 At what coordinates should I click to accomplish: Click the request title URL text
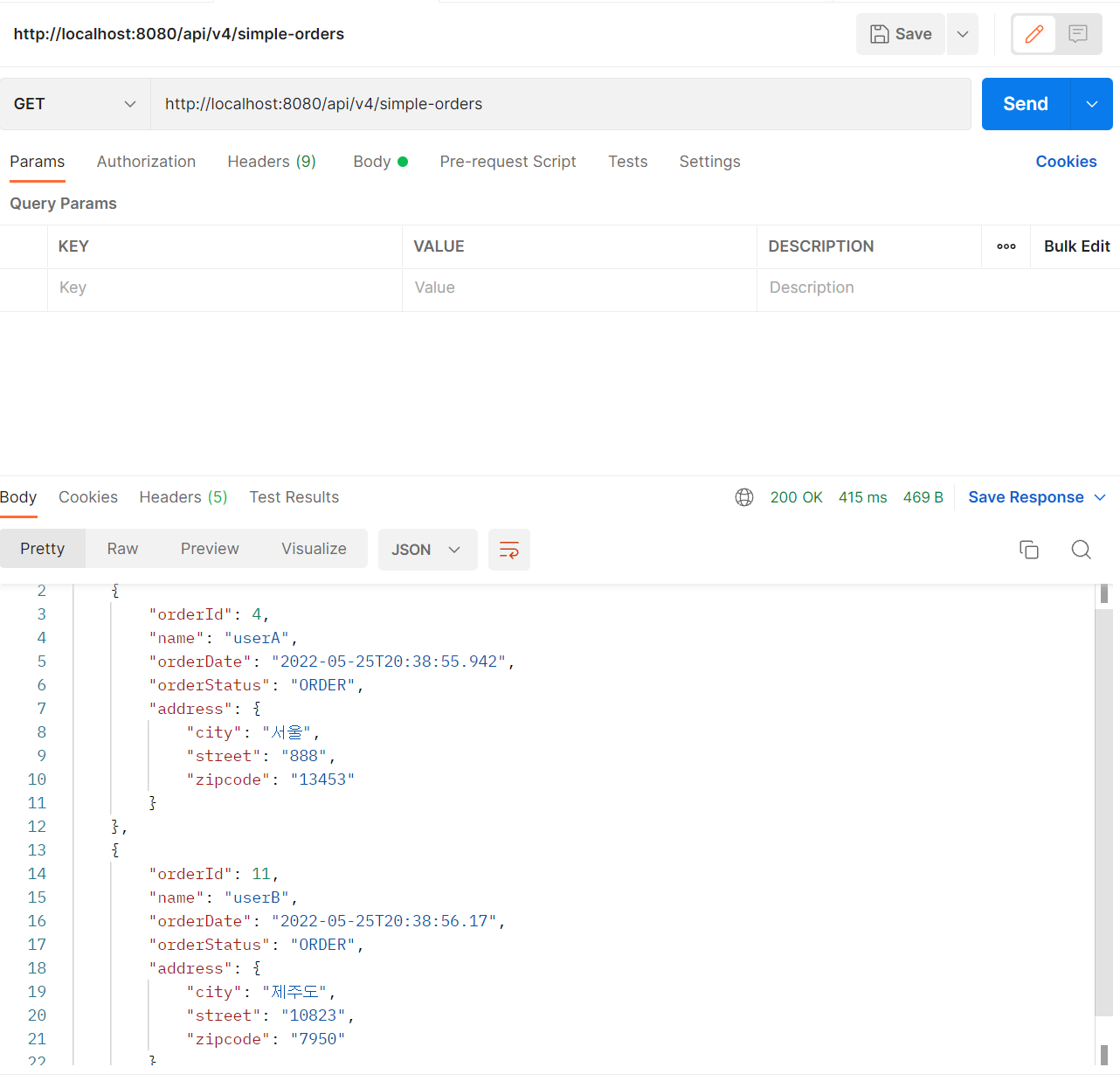coord(179,34)
